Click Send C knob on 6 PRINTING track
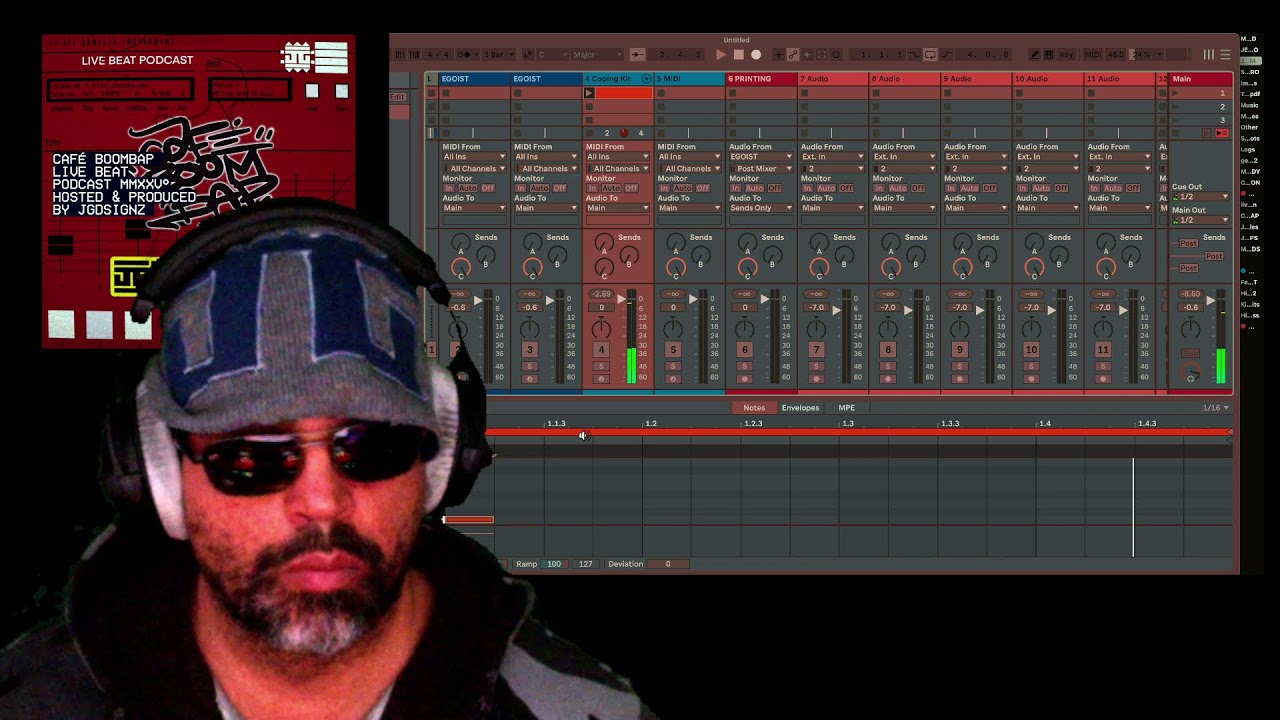Viewport: 1280px width, 720px height. [x=748, y=269]
